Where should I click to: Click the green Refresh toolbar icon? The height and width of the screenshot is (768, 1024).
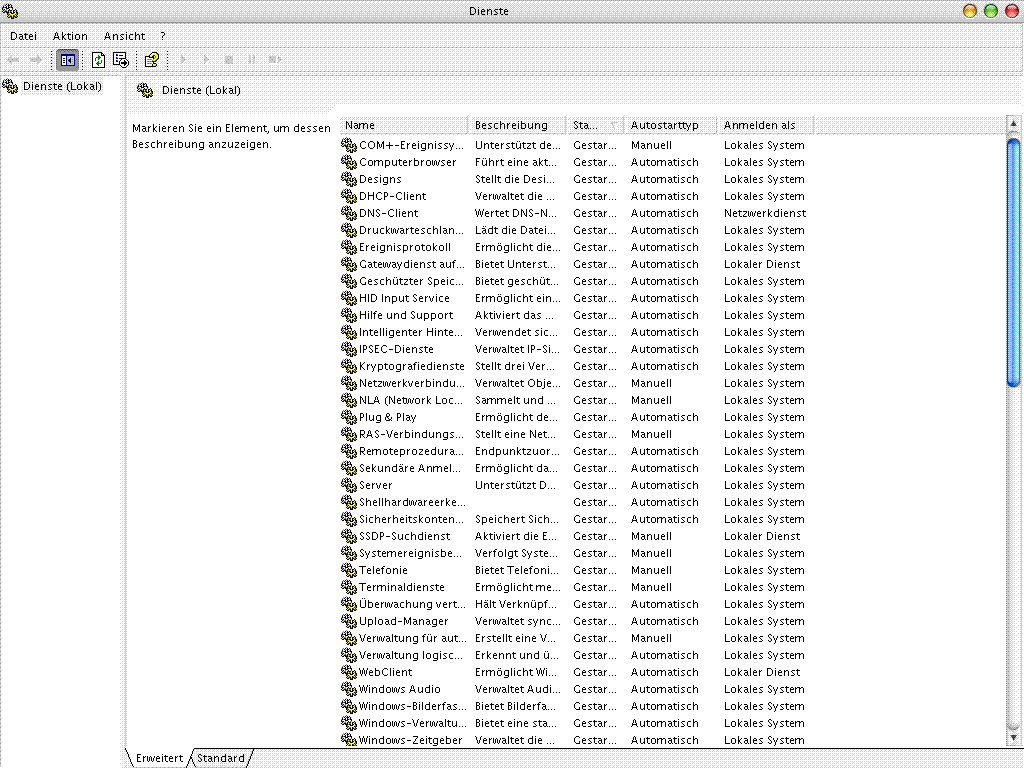(98, 60)
